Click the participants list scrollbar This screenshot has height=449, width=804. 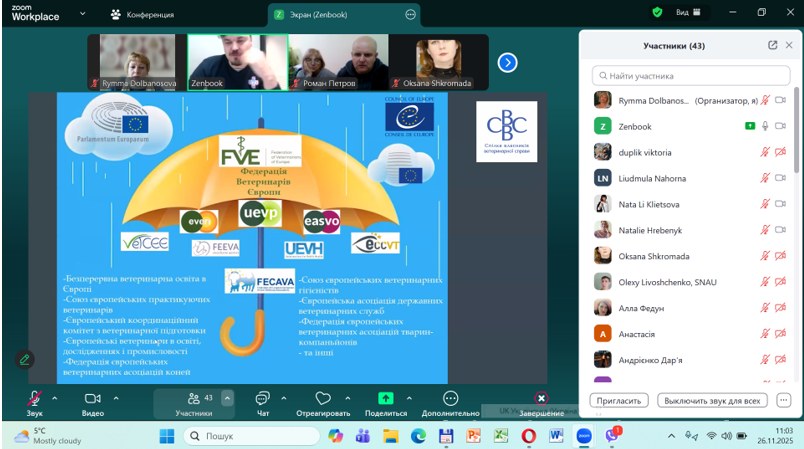pyautogui.click(x=797, y=150)
